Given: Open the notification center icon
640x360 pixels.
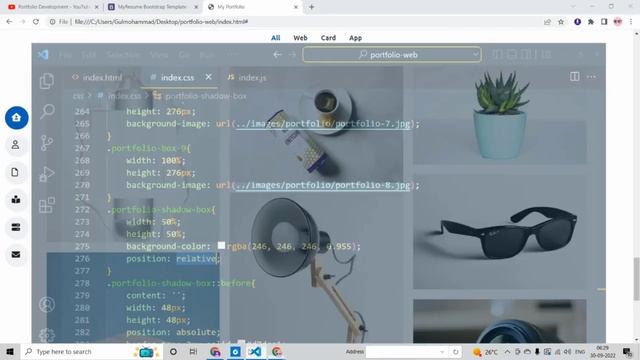Looking at the screenshot, I should [627, 351].
